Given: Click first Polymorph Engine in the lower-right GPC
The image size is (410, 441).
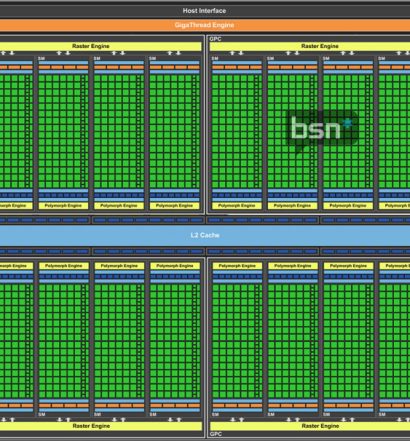Looking at the screenshot, I should click(237, 266).
